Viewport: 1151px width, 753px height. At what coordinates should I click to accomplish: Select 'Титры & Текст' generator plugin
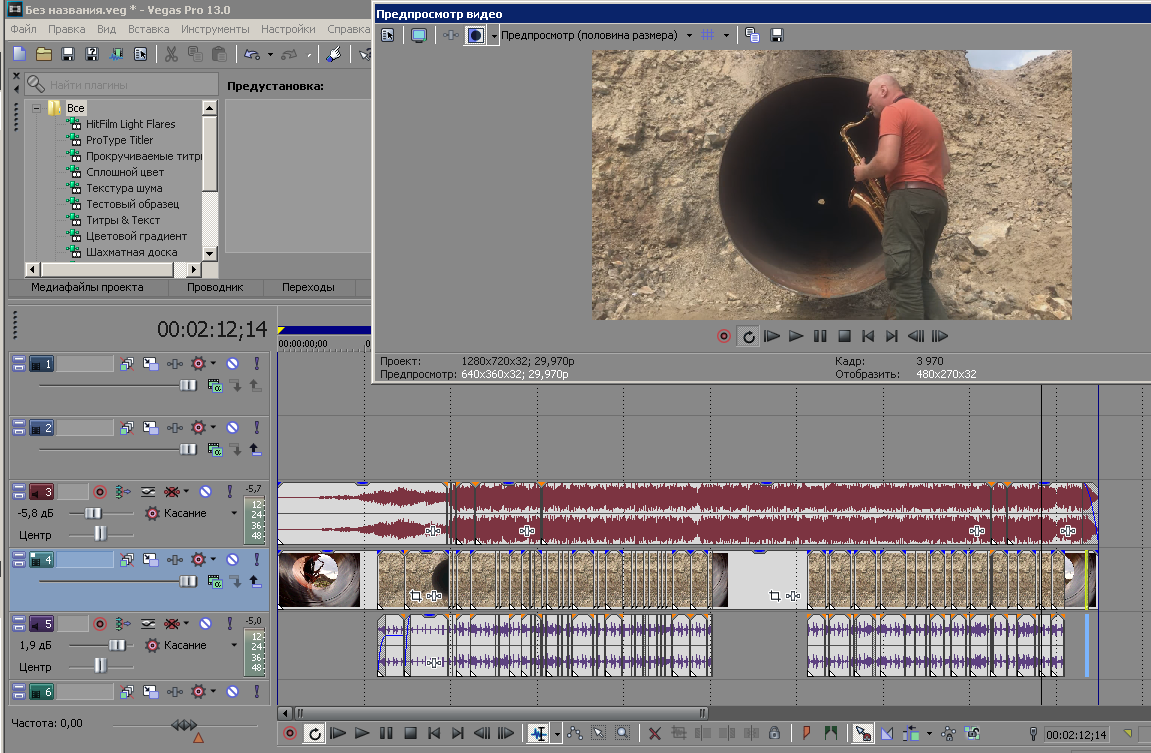pos(123,220)
